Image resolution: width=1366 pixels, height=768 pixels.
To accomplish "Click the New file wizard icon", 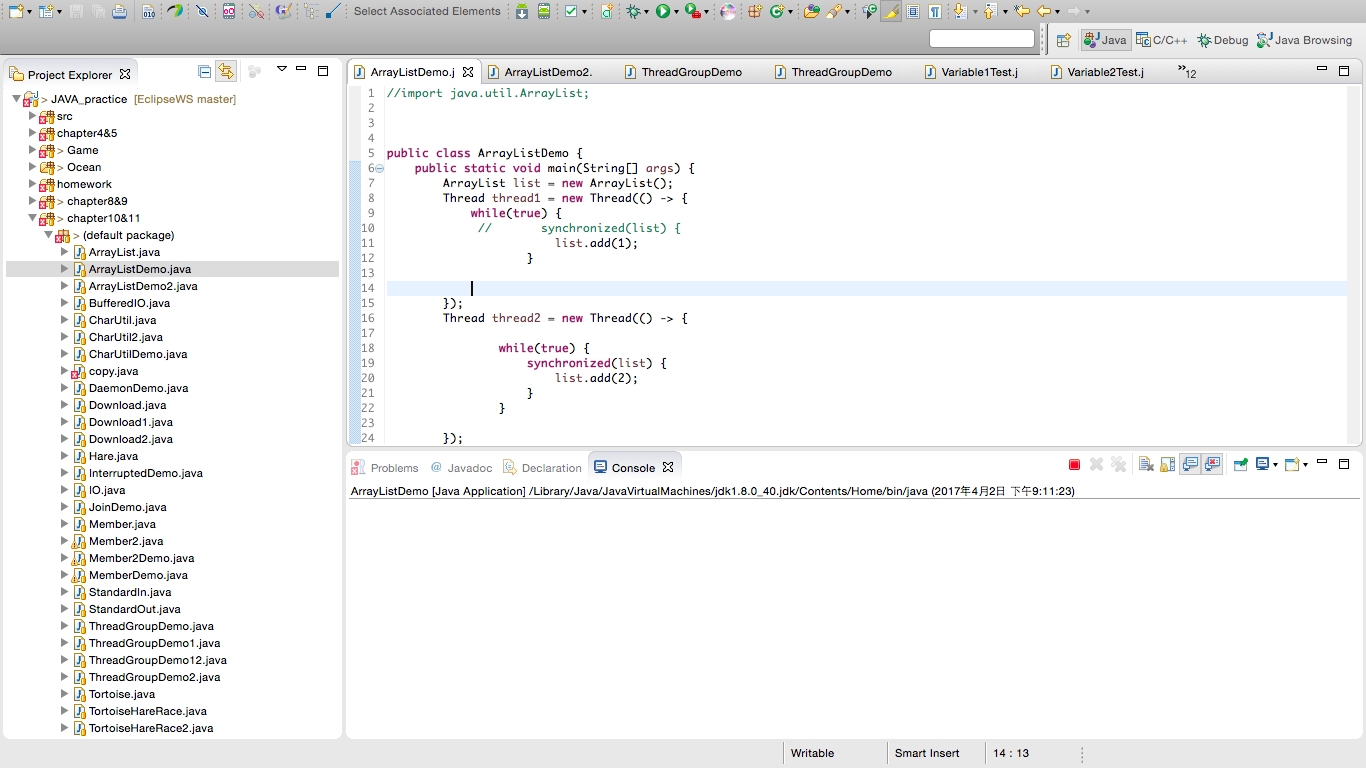I will (15, 11).
